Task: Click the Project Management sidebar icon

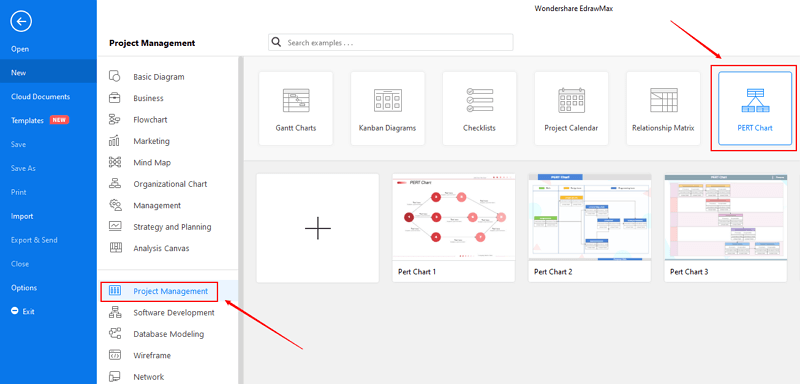Action: [x=115, y=291]
